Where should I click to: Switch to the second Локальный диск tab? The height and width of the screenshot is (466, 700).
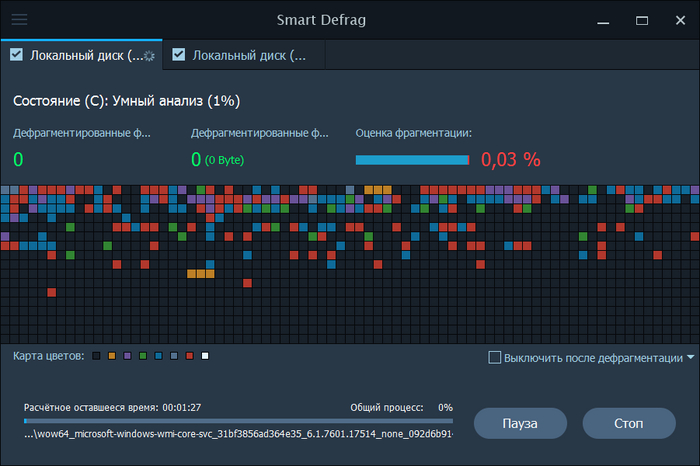[244, 55]
